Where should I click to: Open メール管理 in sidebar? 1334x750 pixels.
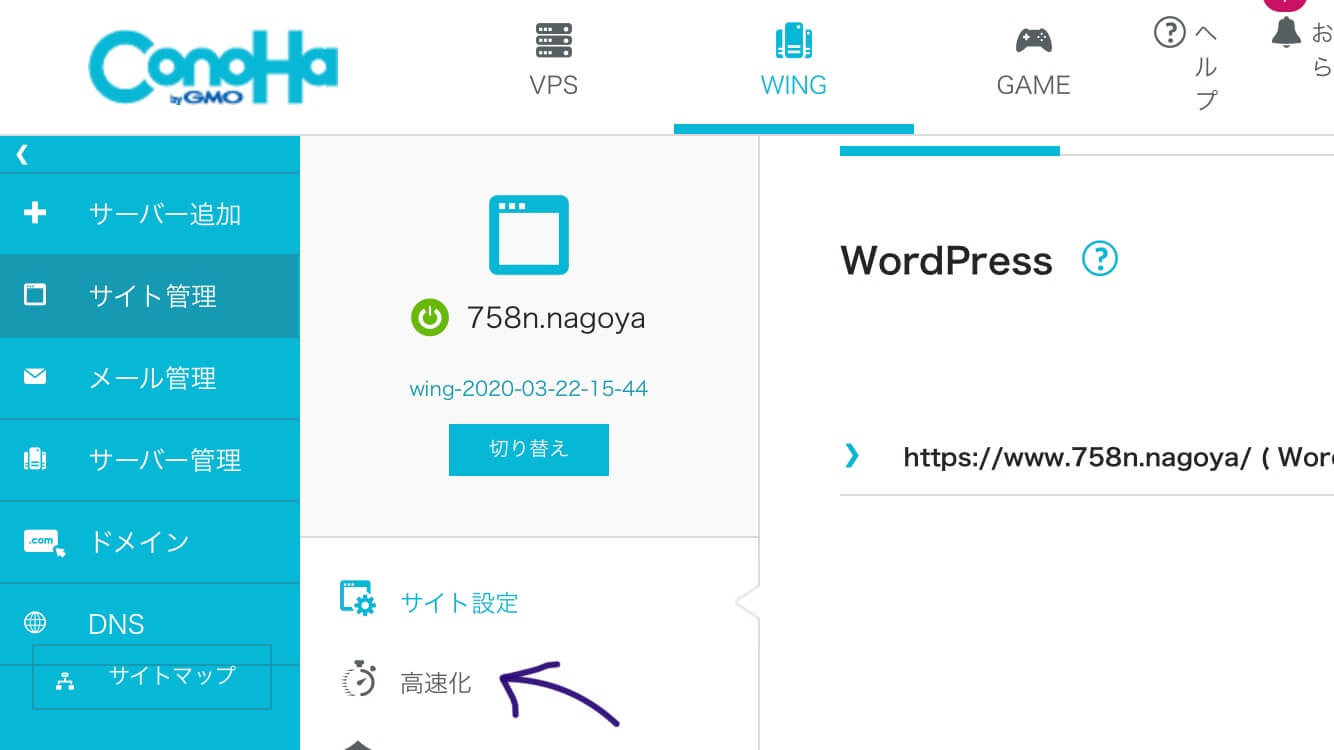coord(150,378)
